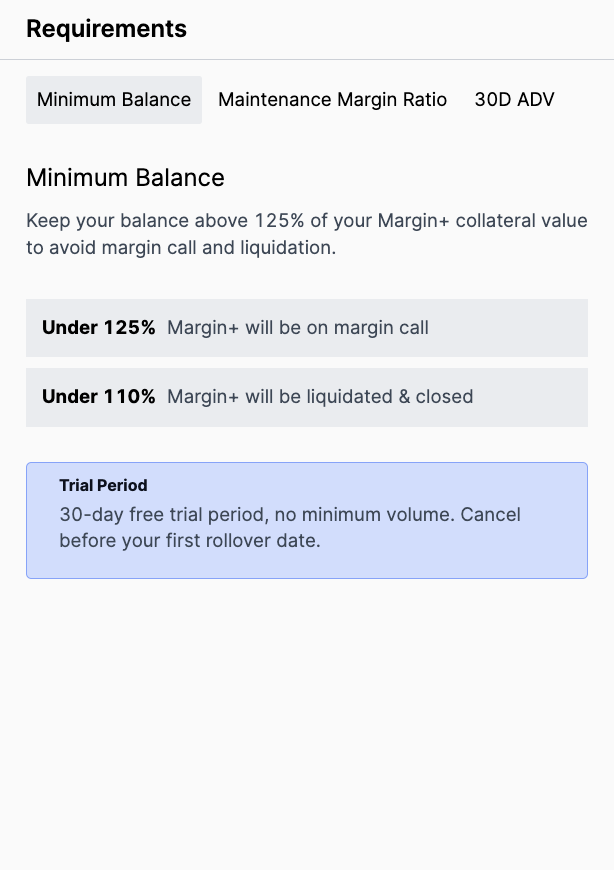The width and height of the screenshot is (614, 870).
Task: Switch to the Maintenance Margin Ratio tab
Action: tap(332, 100)
